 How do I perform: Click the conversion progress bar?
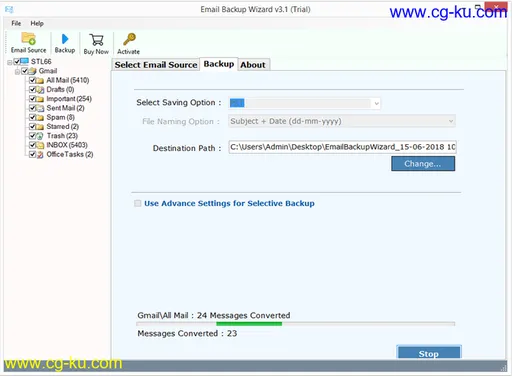click(x=296, y=324)
